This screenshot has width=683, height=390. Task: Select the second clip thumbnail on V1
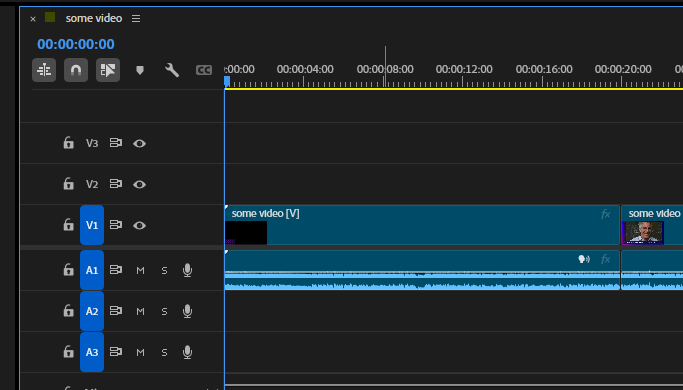tap(642, 233)
